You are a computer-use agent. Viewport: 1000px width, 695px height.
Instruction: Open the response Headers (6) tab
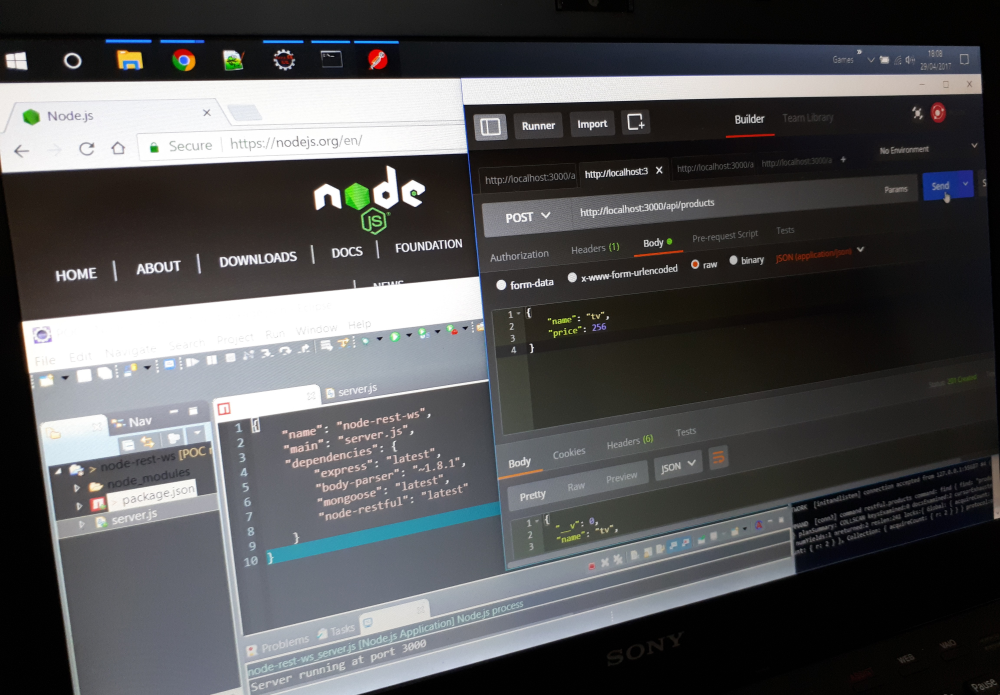point(629,441)
